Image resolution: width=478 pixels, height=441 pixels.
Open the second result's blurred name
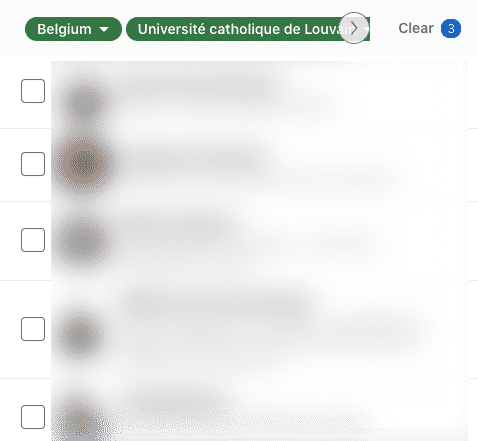190,161
